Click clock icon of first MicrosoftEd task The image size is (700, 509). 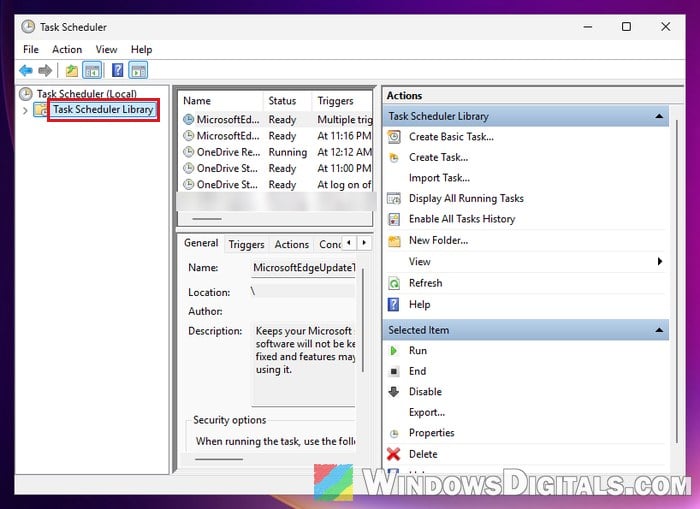(x=189, y=120)
